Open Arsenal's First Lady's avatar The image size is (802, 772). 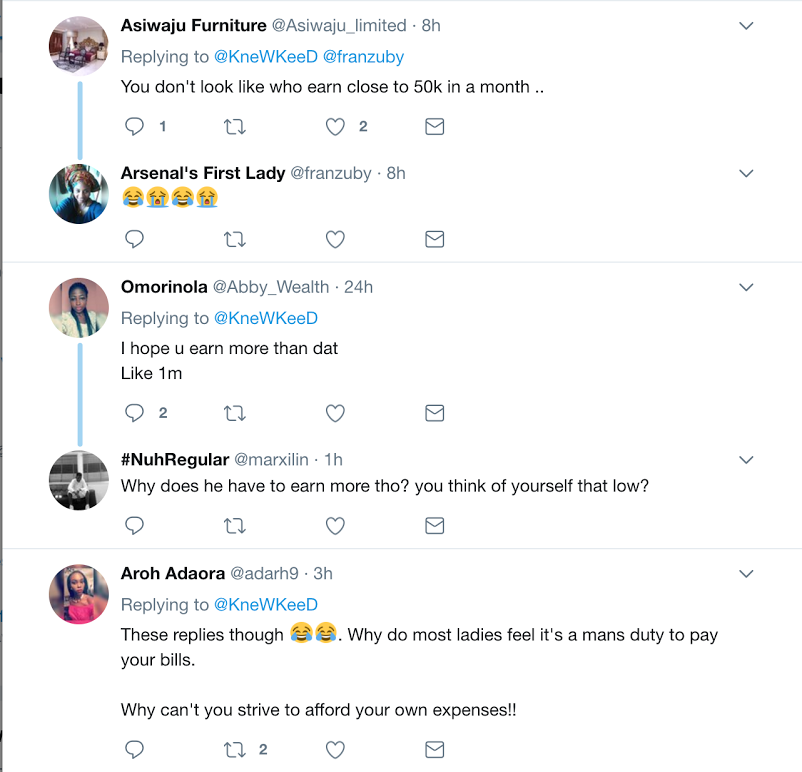coord(78,193)
